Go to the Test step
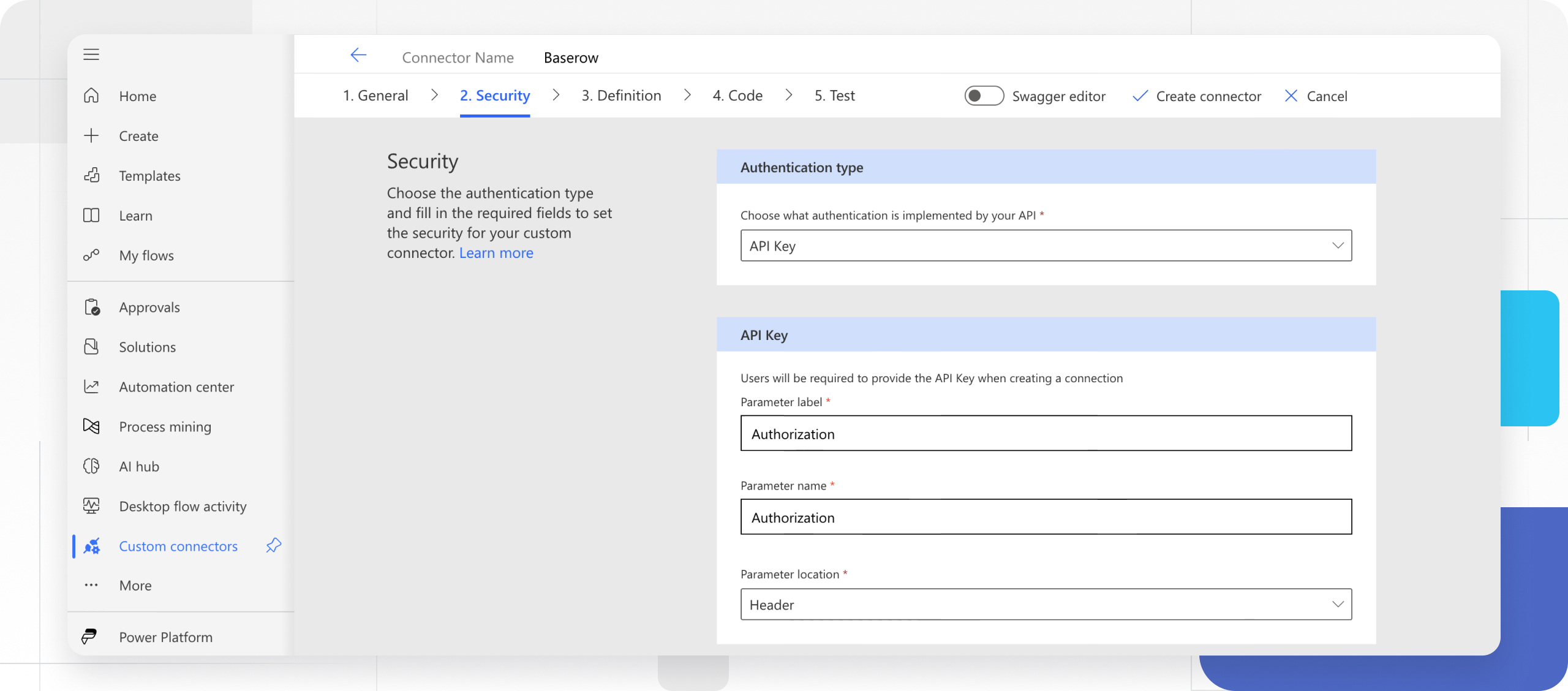The height and width of the screenshot is (691, 1568). 834,96
